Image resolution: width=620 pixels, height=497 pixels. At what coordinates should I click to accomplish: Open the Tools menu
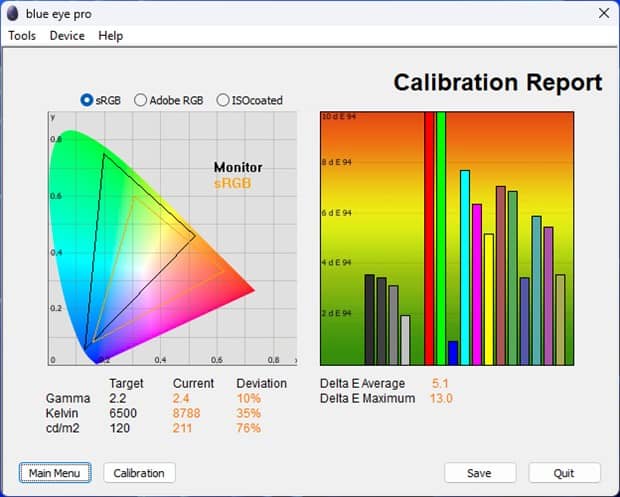pos(22,35)
